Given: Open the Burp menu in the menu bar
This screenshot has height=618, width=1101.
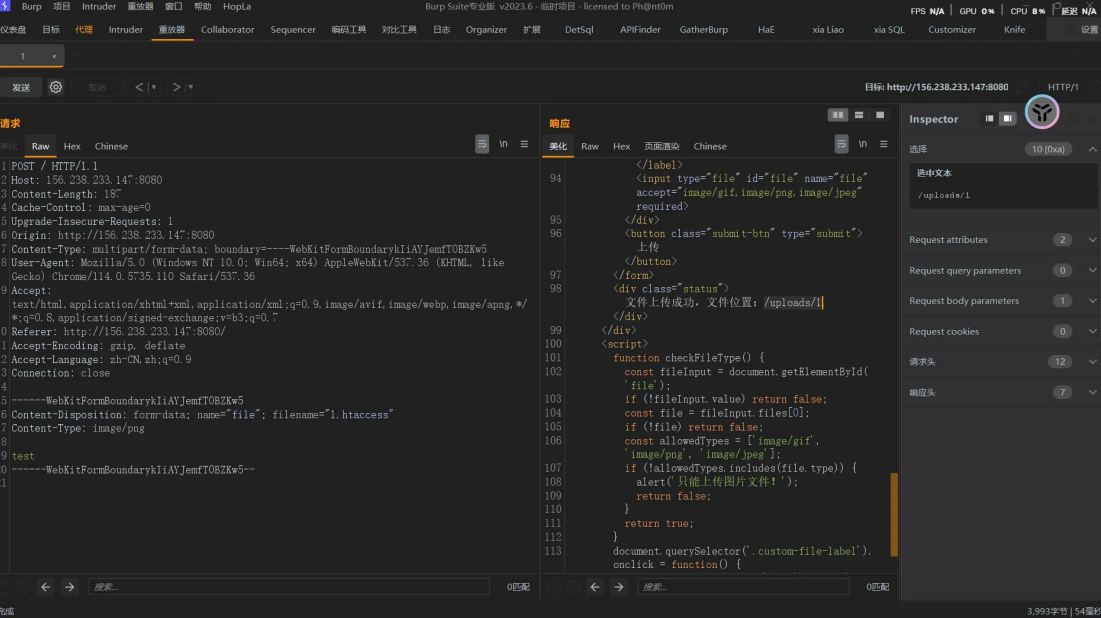Looking at the screenshot, I should [32, 7].
